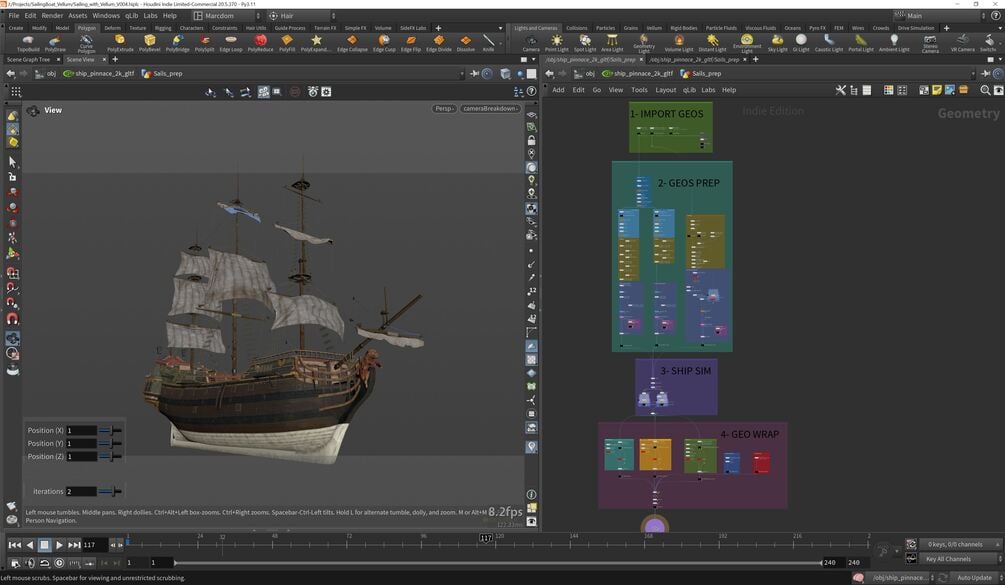Click the Edge Collapse tool

[352, 43]
